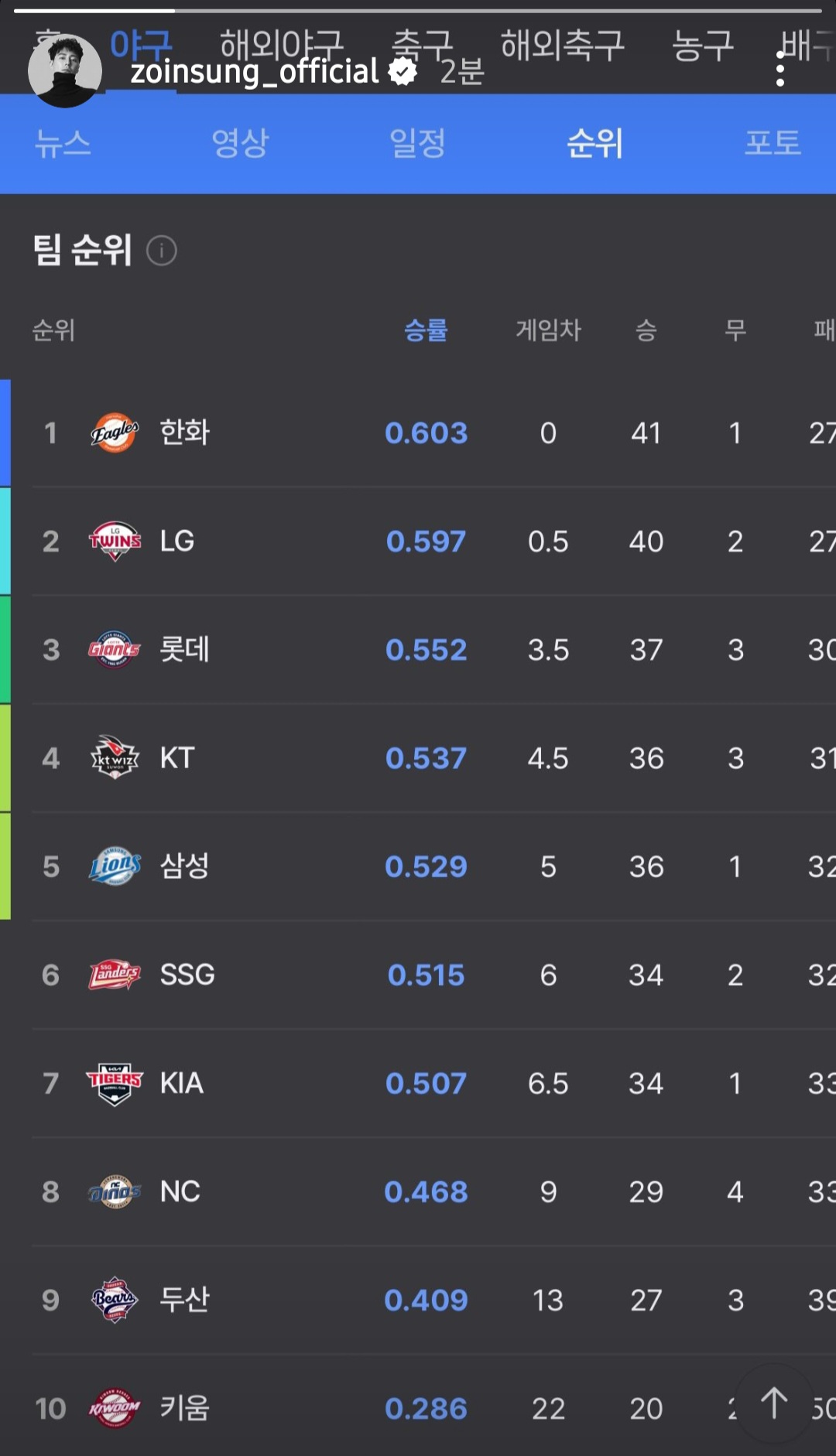Switch to the 뉴스 news tab
This screenshot has height=1456, width=836.
coord(63,143)
